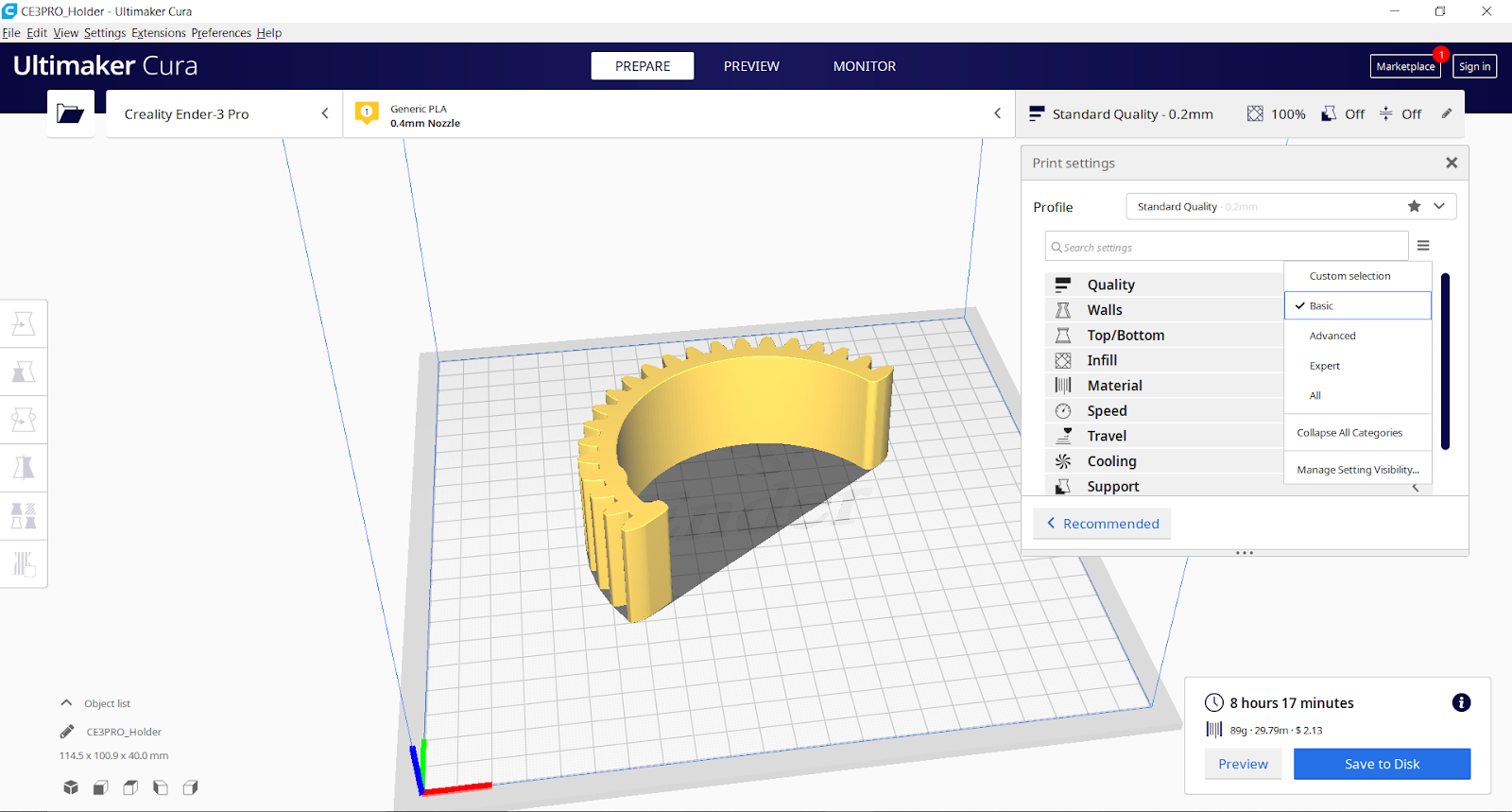
Task: Expand the Quality settings category
Action: 1164,285
